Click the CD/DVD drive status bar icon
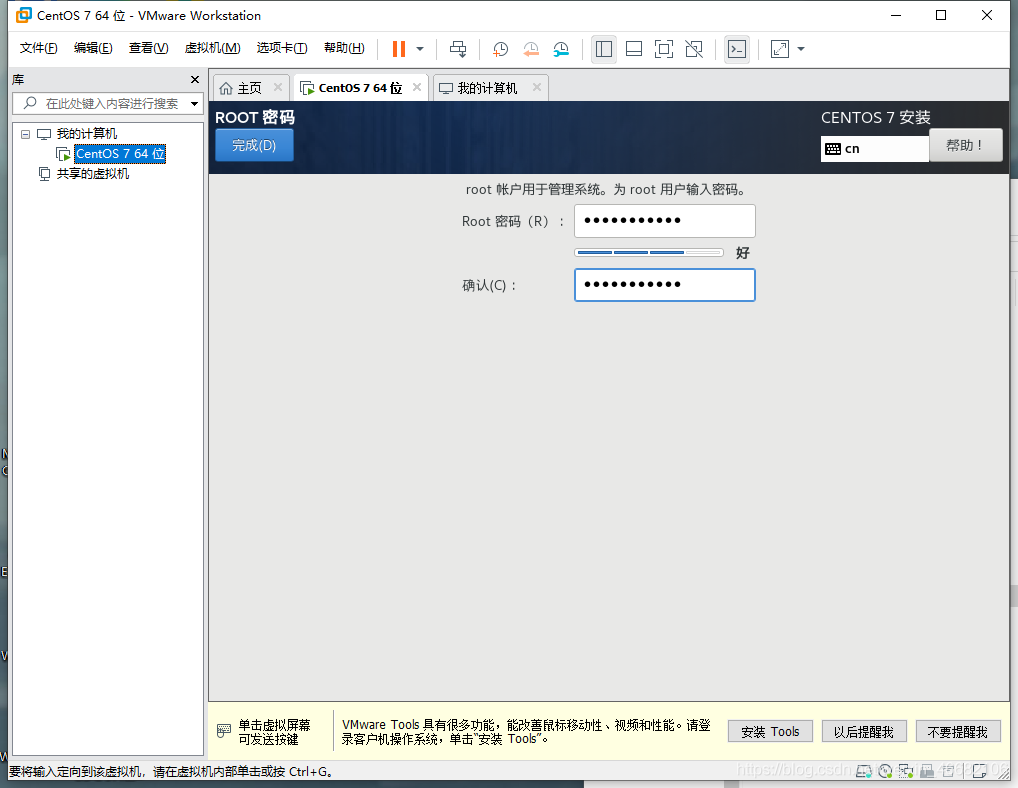Viewport: 1018px width, 788px height. pyautogui.click(x=885, y=771)
